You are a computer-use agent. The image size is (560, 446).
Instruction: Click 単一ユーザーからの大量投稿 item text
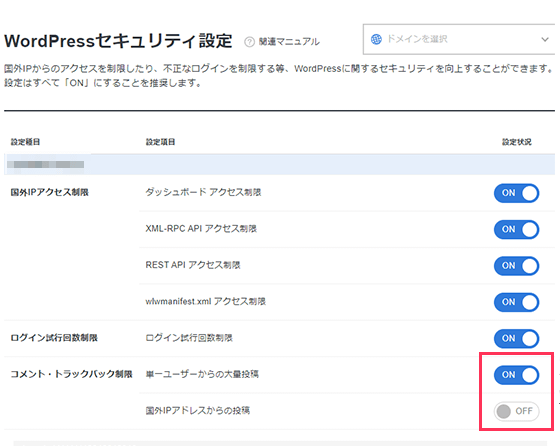point(202,374)
